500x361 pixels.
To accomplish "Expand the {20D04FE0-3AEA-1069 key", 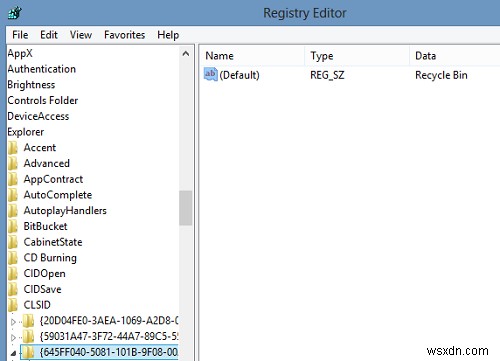I will (x=13, y=322).
